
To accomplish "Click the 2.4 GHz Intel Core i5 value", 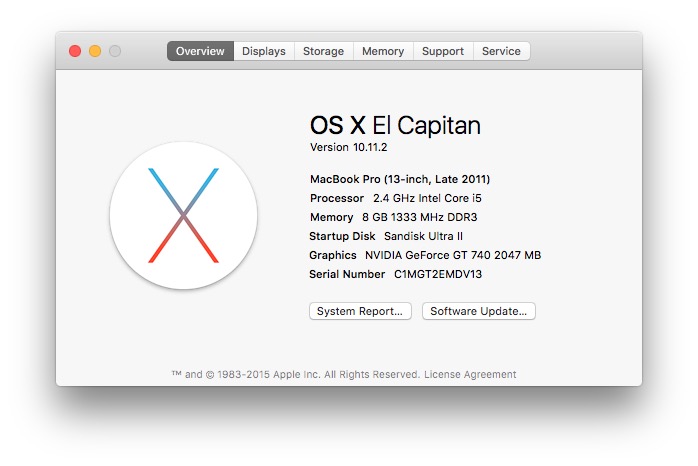I will point(427,198).
